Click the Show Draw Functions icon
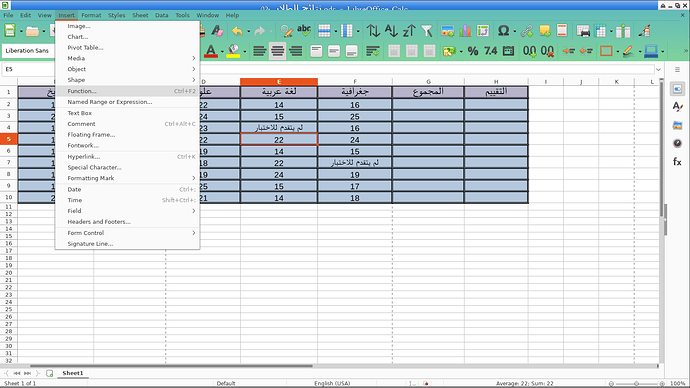690x388 pixels. click(x=644, y=31)
